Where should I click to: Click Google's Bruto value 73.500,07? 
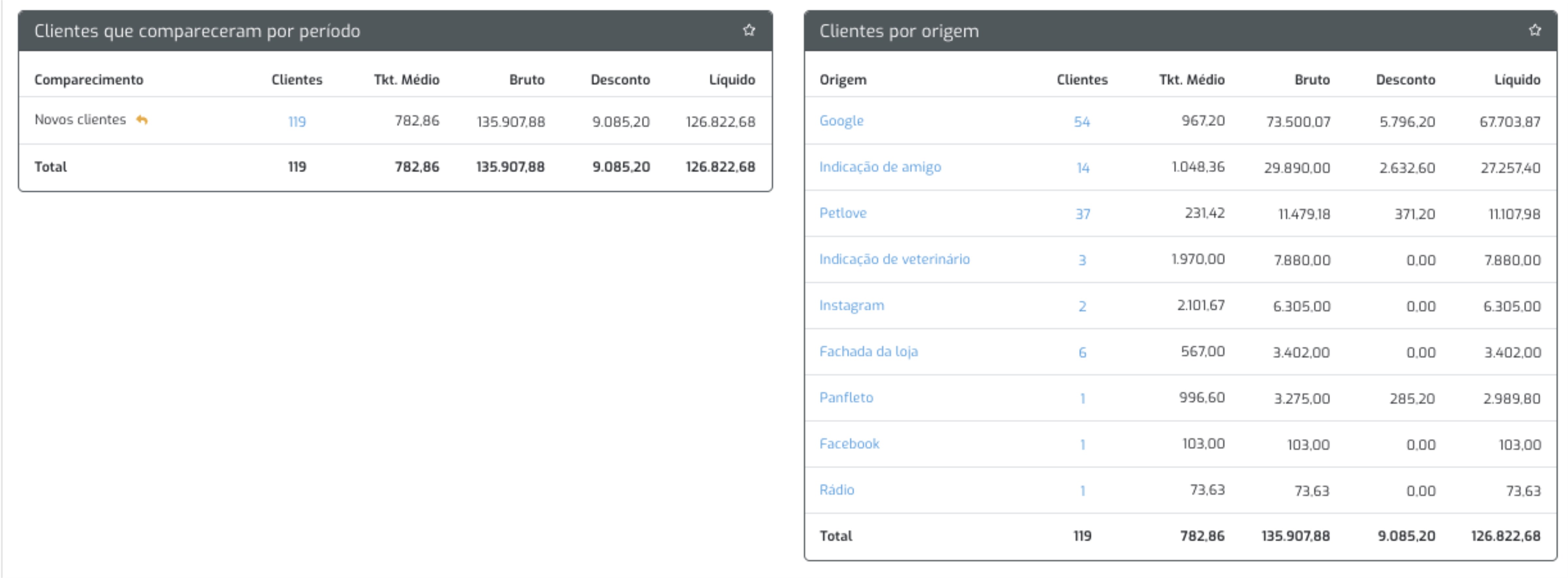click(1298, 122)
